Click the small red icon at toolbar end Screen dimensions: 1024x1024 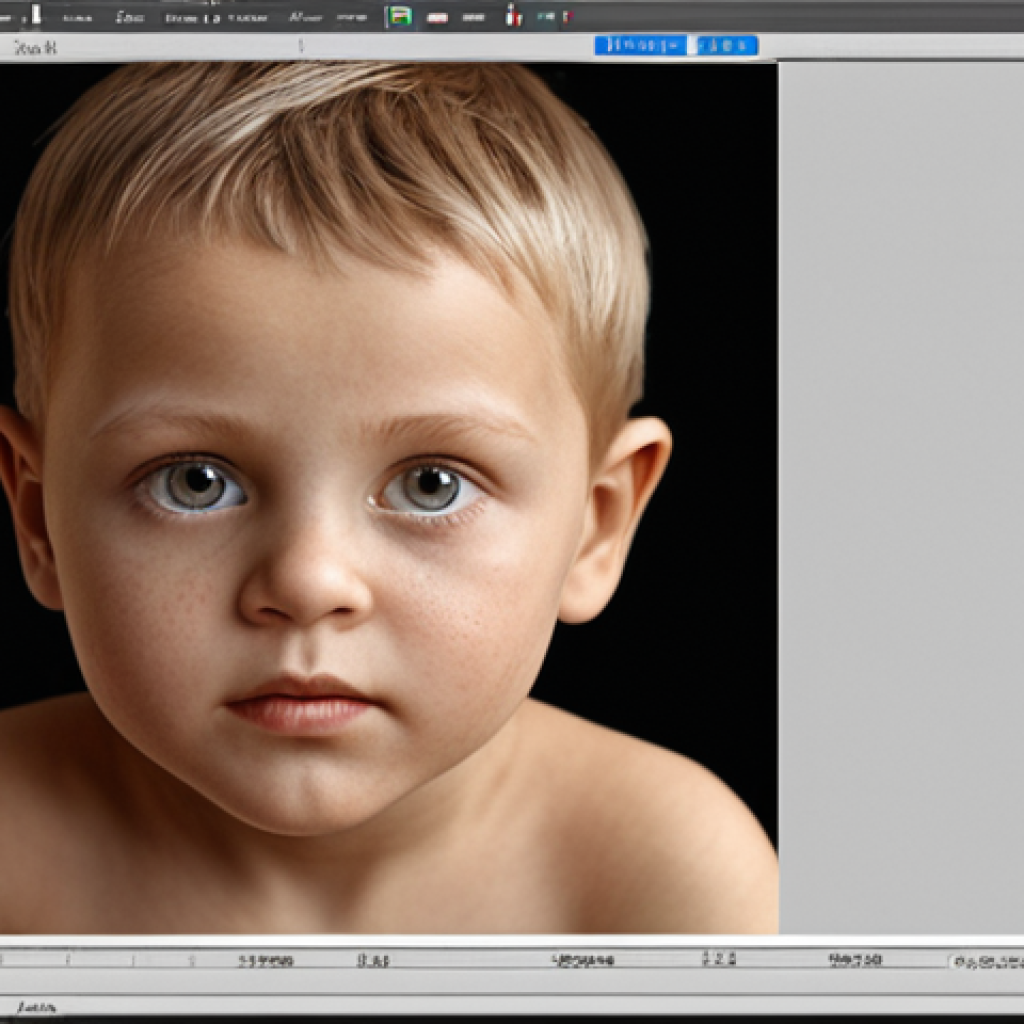pyautogui.click(x=566, y=16)
